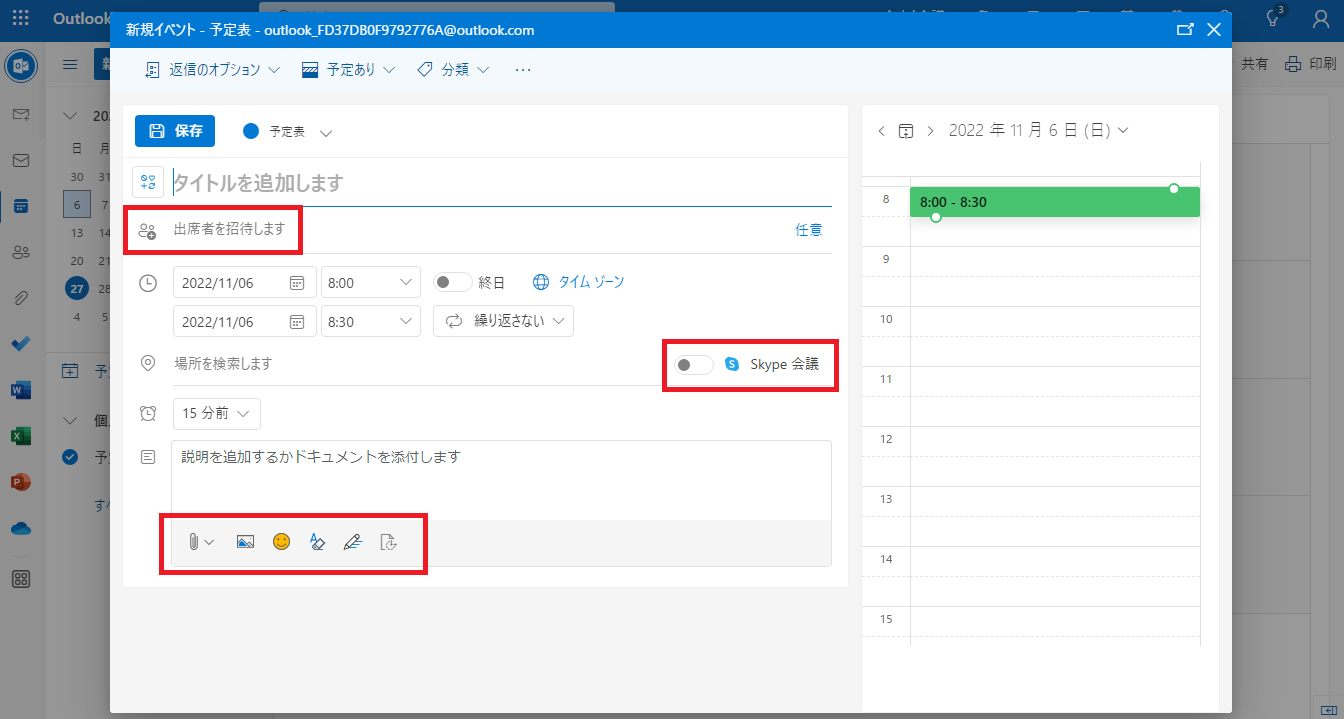The width and height of the screenshot is (1344, 719).
Task: Go to today in the side calendar
Action: point(906,131)
